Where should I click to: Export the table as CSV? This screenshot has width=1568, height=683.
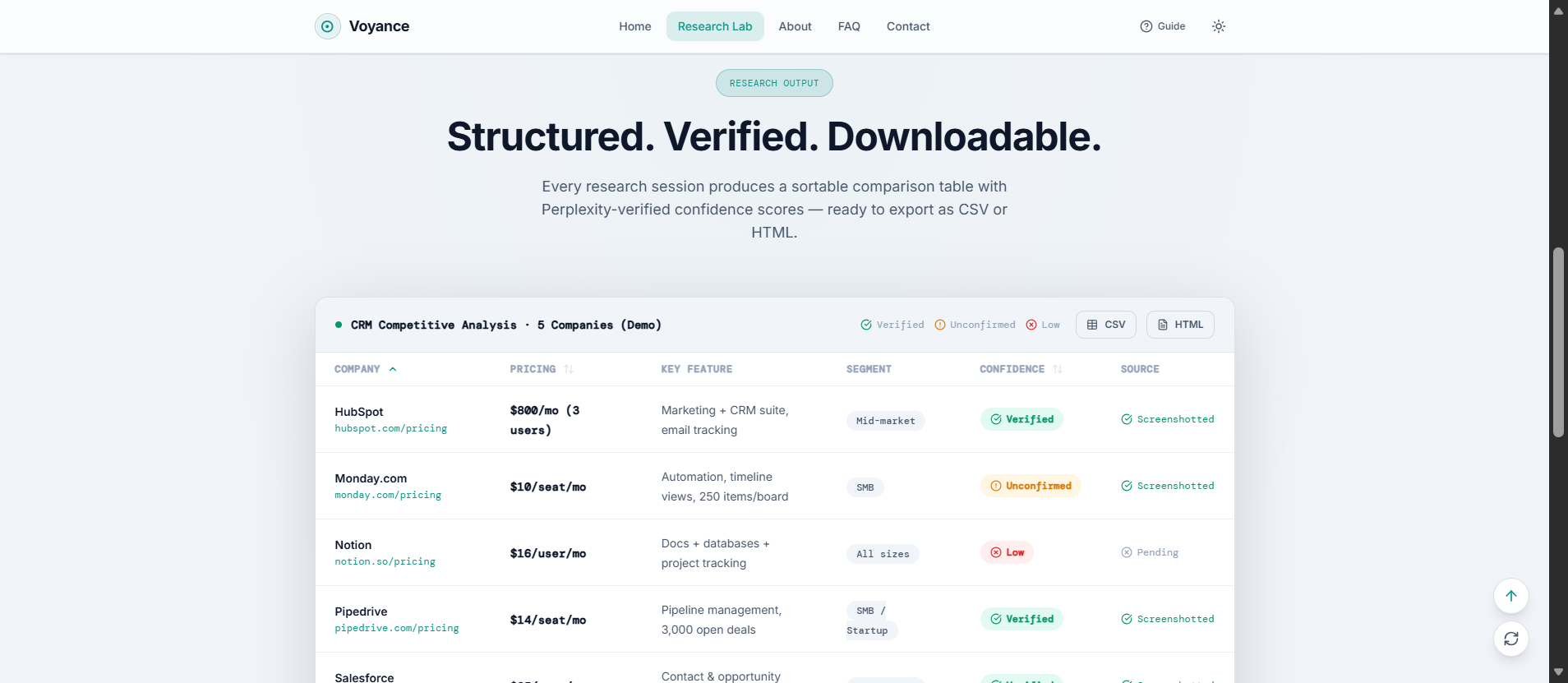coord(1106,325)
